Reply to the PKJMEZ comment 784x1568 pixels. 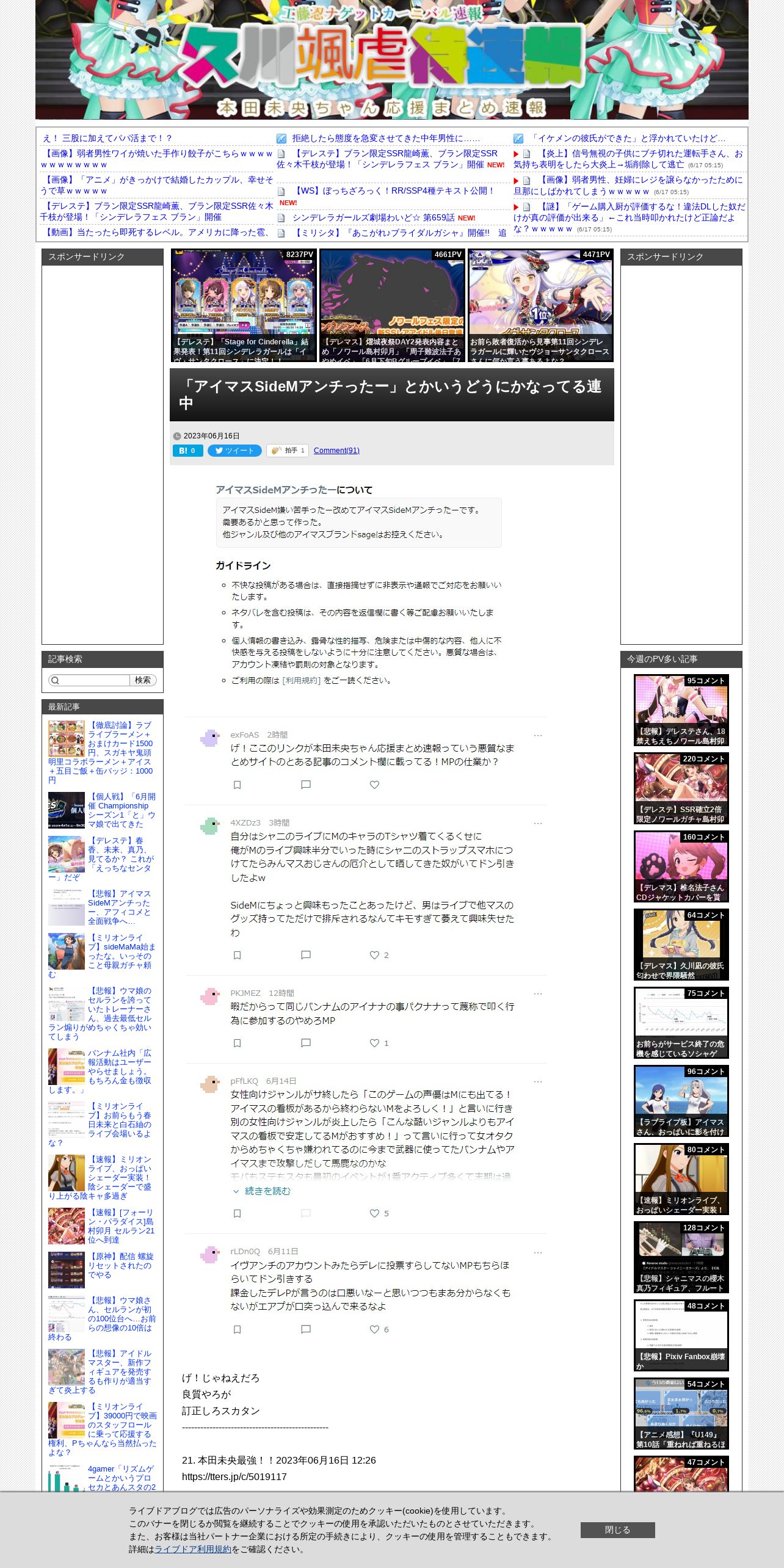[x=306, y=1043]
